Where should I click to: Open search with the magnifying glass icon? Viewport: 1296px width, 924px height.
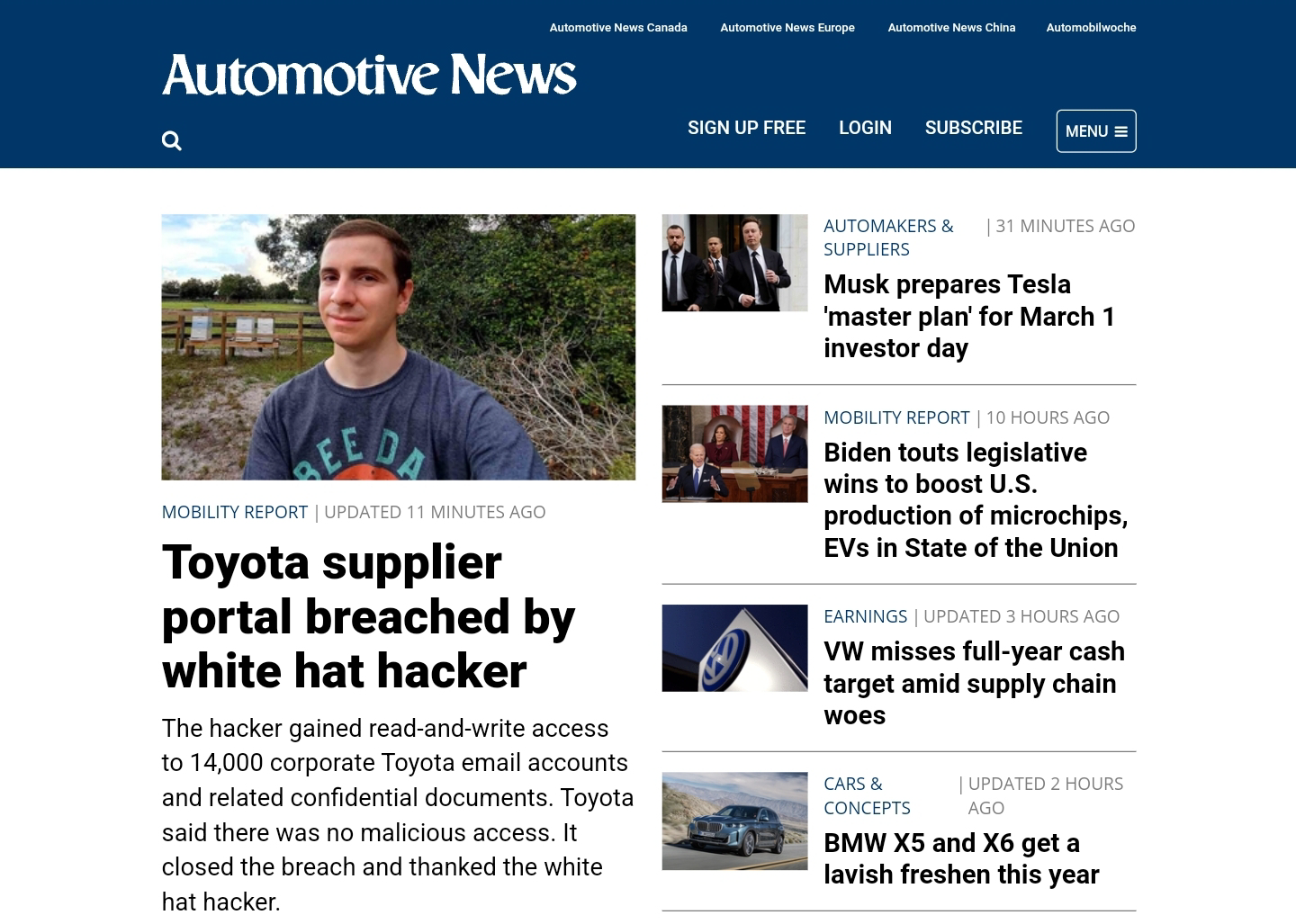pyautogui.click(x=171, y=140)
